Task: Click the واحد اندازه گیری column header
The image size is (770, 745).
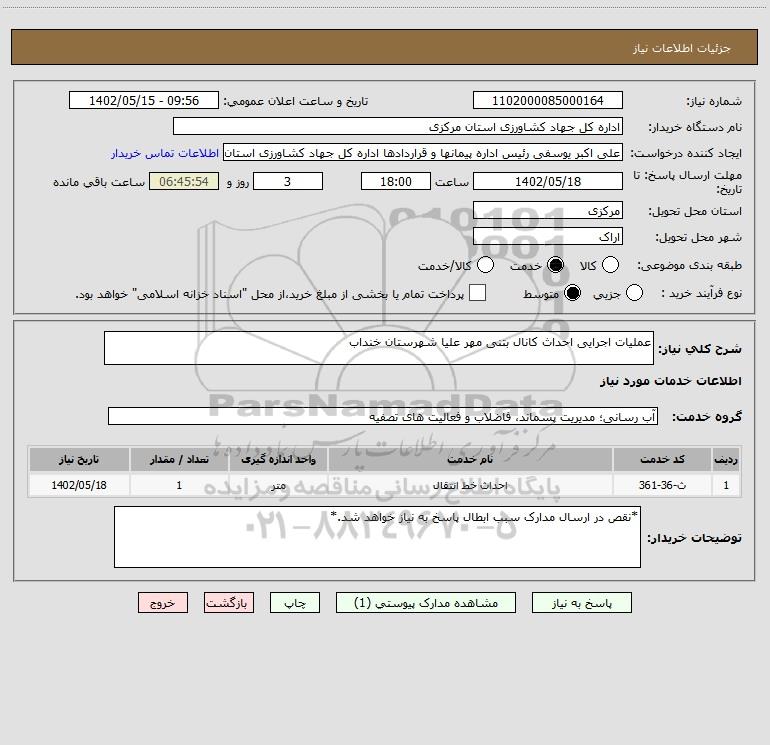Action: (x=278, y=459)
